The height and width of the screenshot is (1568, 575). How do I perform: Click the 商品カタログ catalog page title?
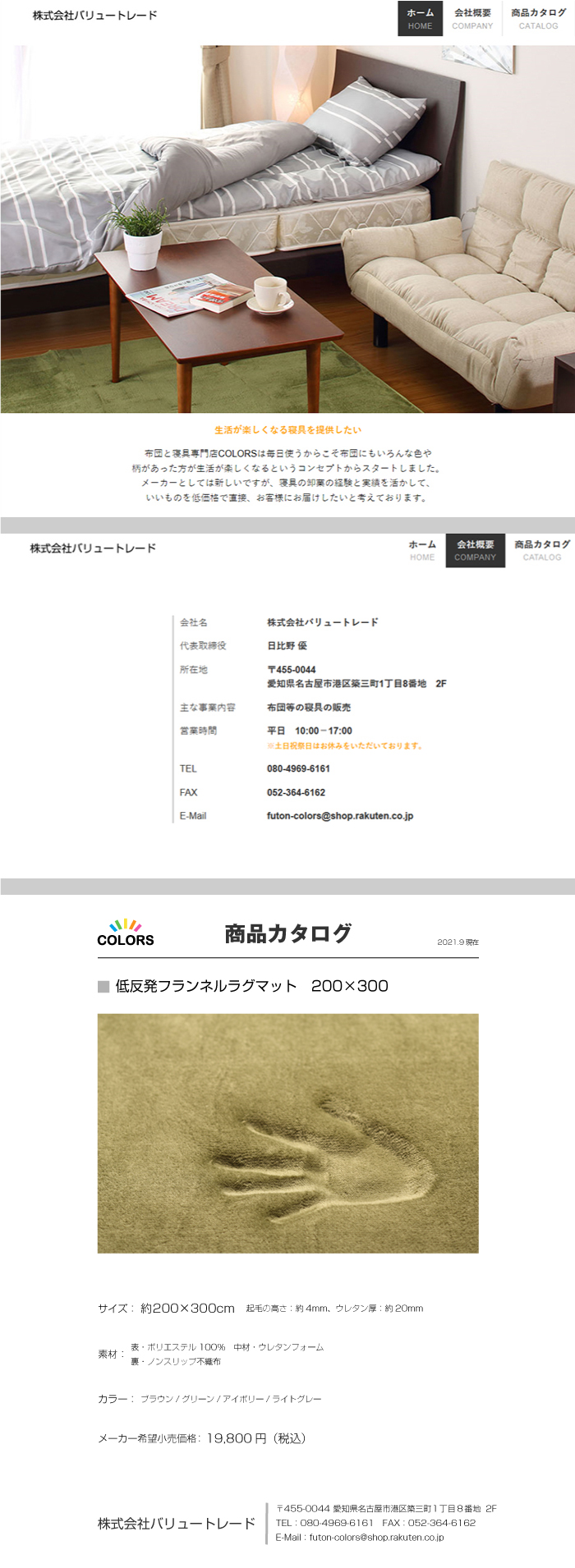(287, 933)
